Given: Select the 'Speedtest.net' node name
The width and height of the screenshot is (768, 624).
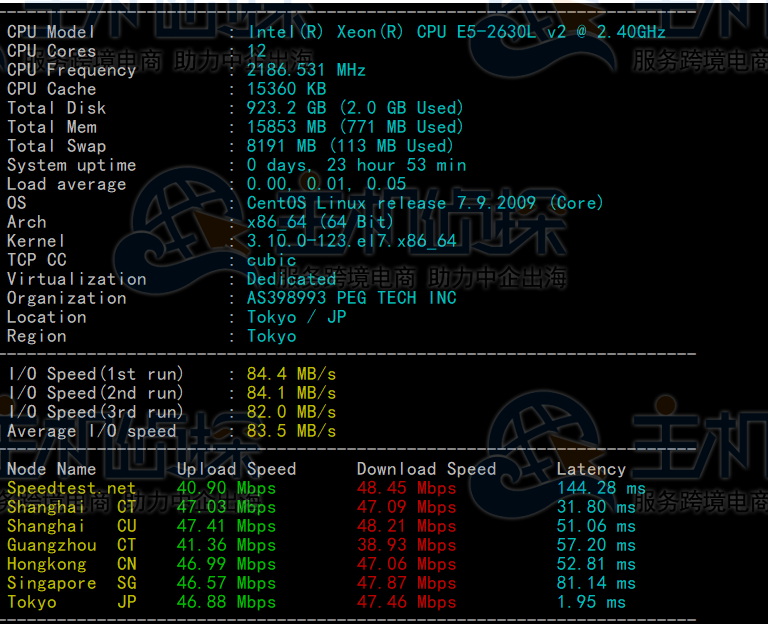Looking at the screenshot, I should [x=72, y=488].
